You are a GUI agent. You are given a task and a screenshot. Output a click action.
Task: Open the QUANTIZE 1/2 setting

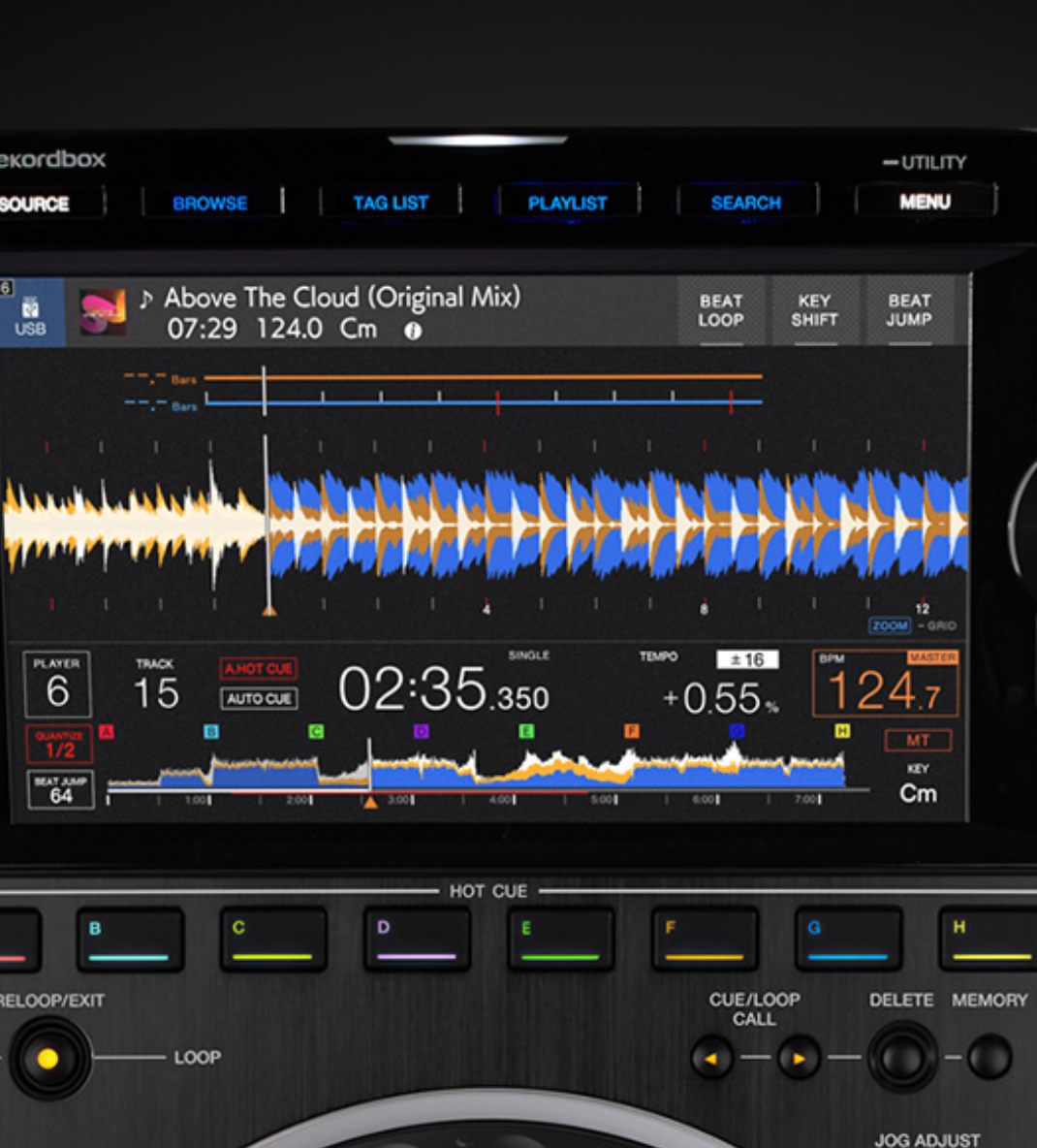tap(59, 744)
